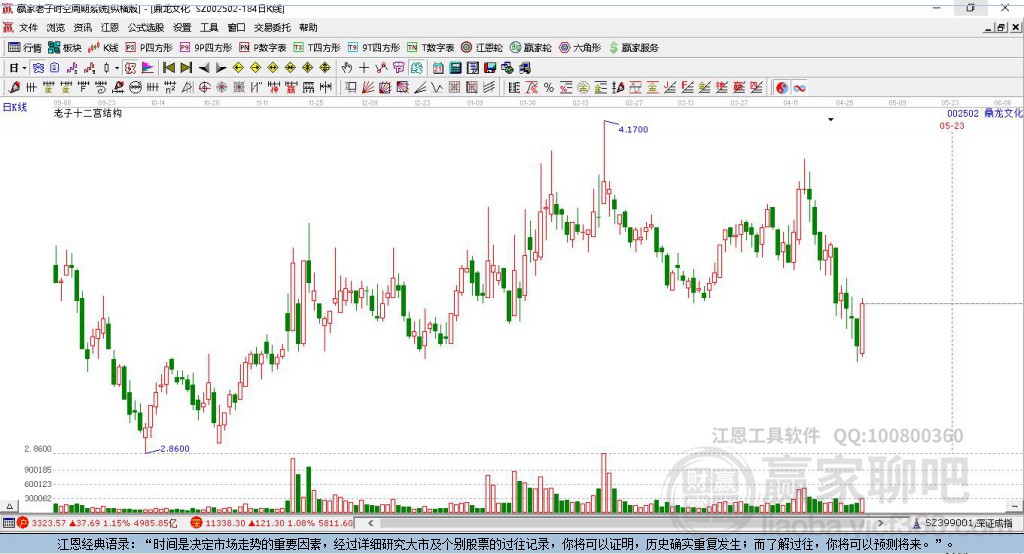
Task: Launch the 赢家轮 tool
Action: (530, 48)
